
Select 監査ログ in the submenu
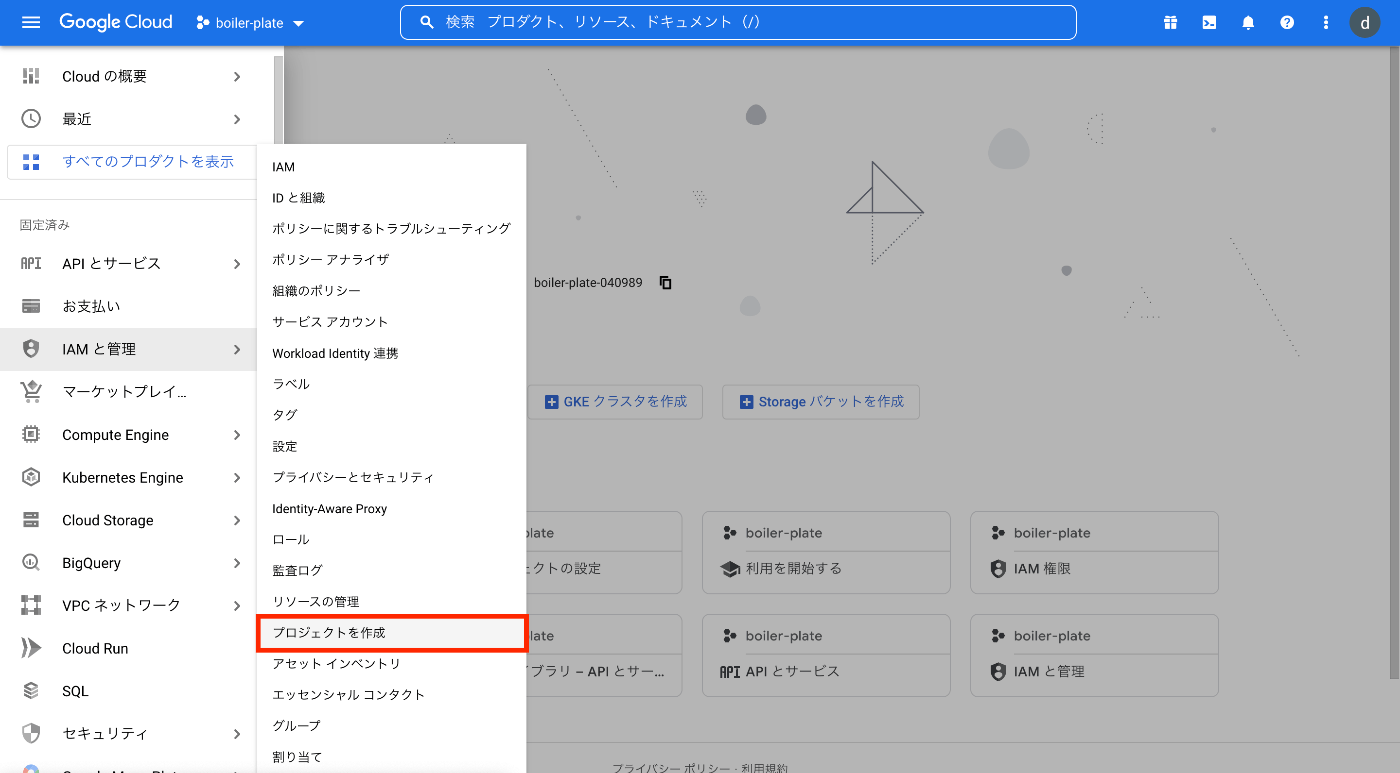click(392, 571)
